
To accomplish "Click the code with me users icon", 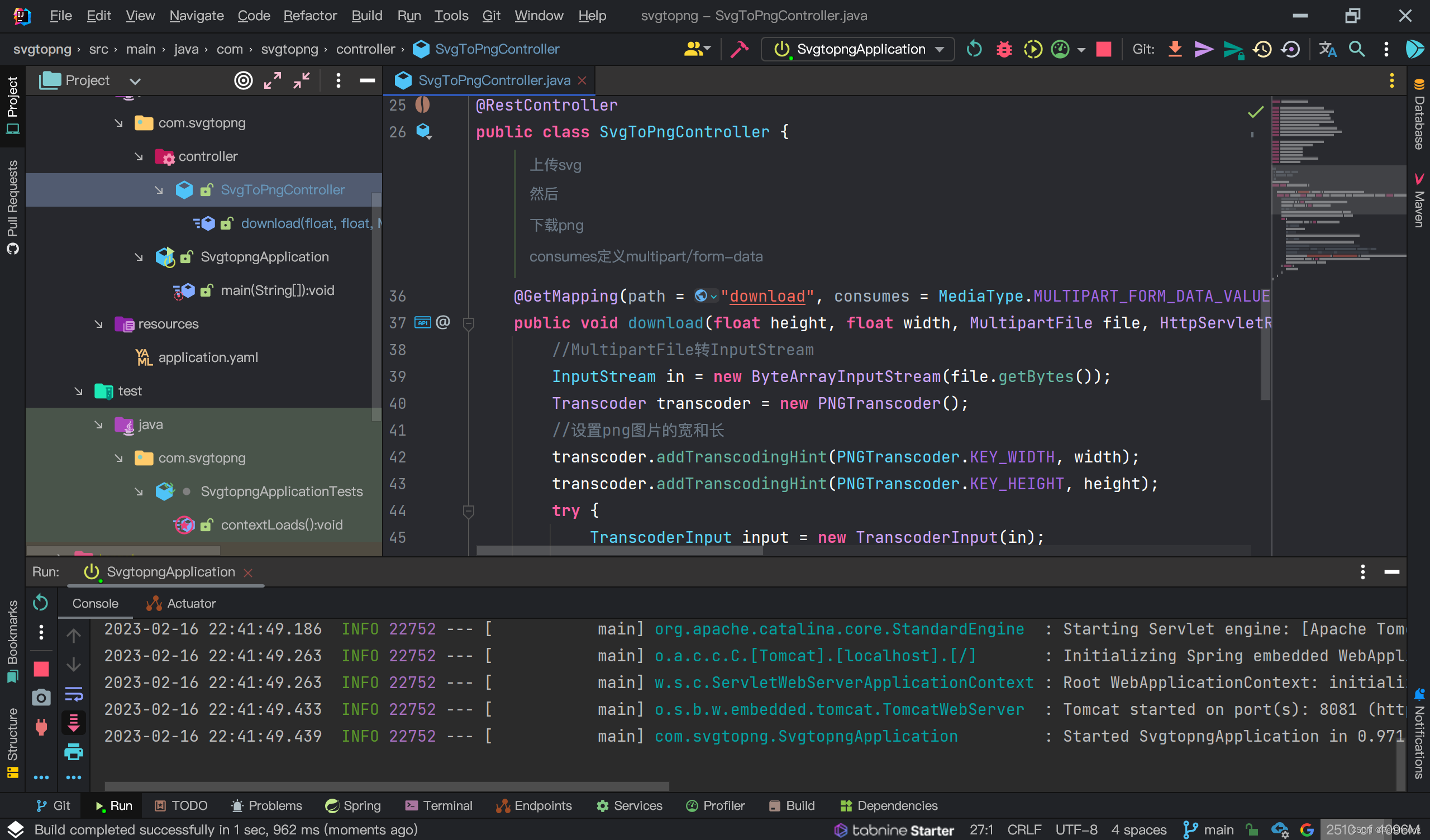I will tap(697, 49).
